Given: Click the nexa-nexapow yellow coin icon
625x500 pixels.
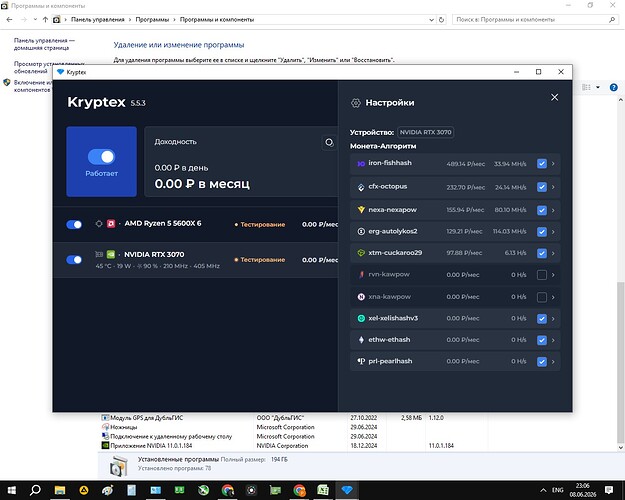Looking at the screenshot, I should 361,210.
